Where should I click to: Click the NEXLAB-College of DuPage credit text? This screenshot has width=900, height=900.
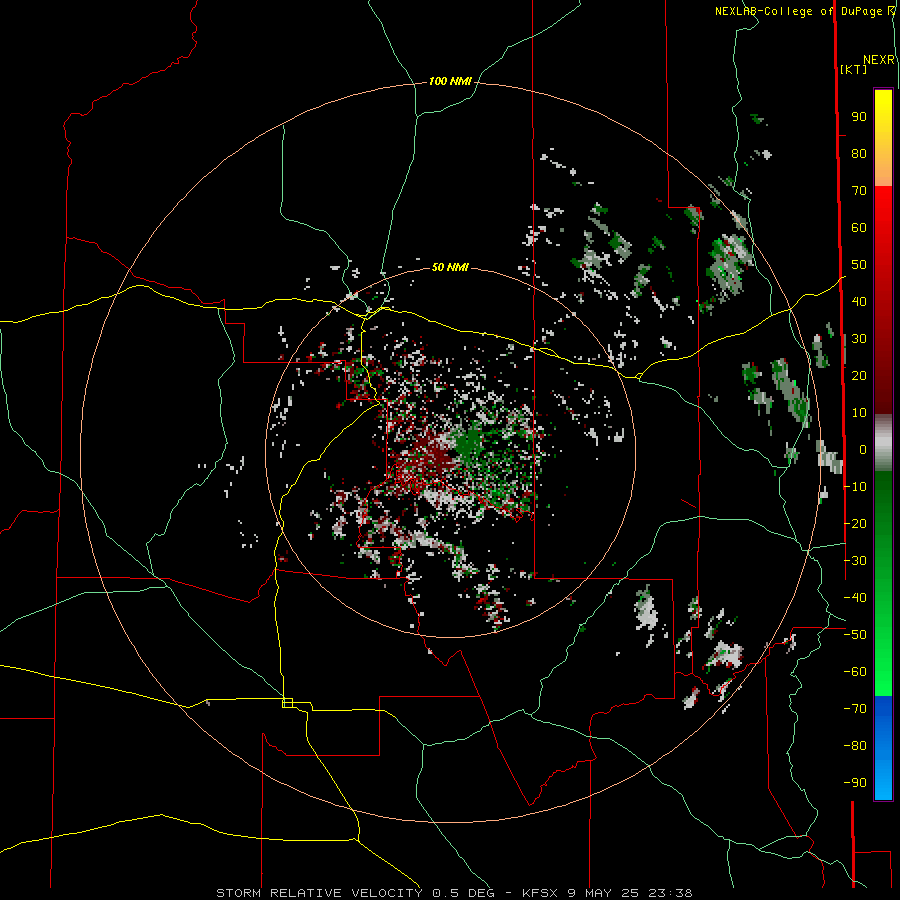(800, 11)
